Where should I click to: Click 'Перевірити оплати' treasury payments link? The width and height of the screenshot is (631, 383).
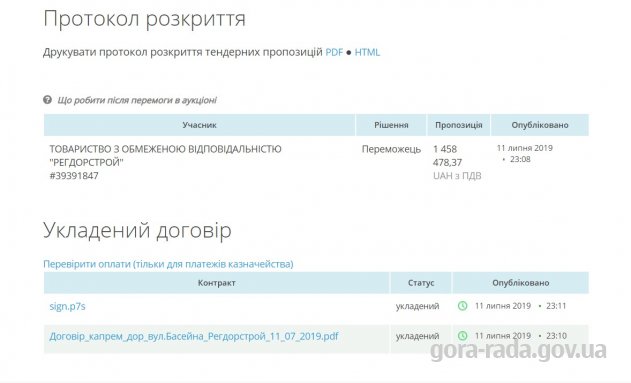coord(168,264)
